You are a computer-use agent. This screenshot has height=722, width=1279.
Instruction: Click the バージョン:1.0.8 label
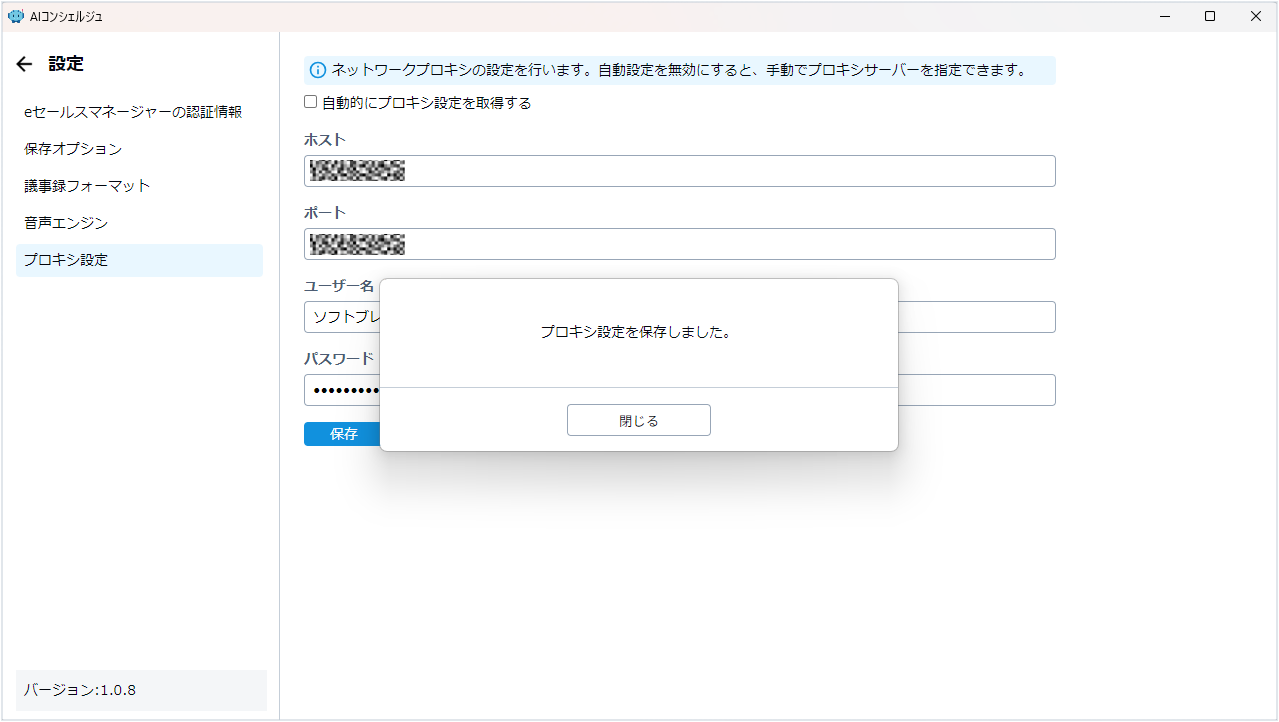[x=80, y=690]
